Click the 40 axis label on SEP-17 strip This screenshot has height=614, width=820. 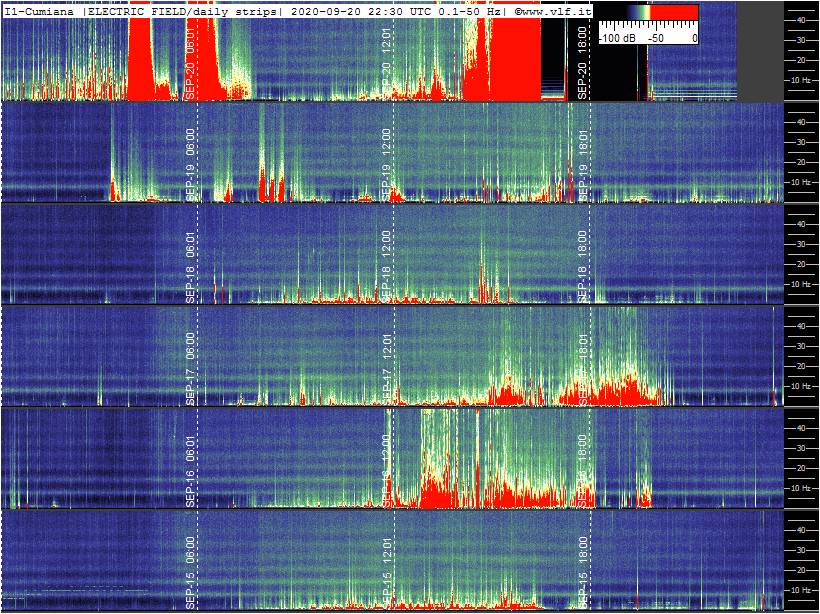click(x=800, y=326)
